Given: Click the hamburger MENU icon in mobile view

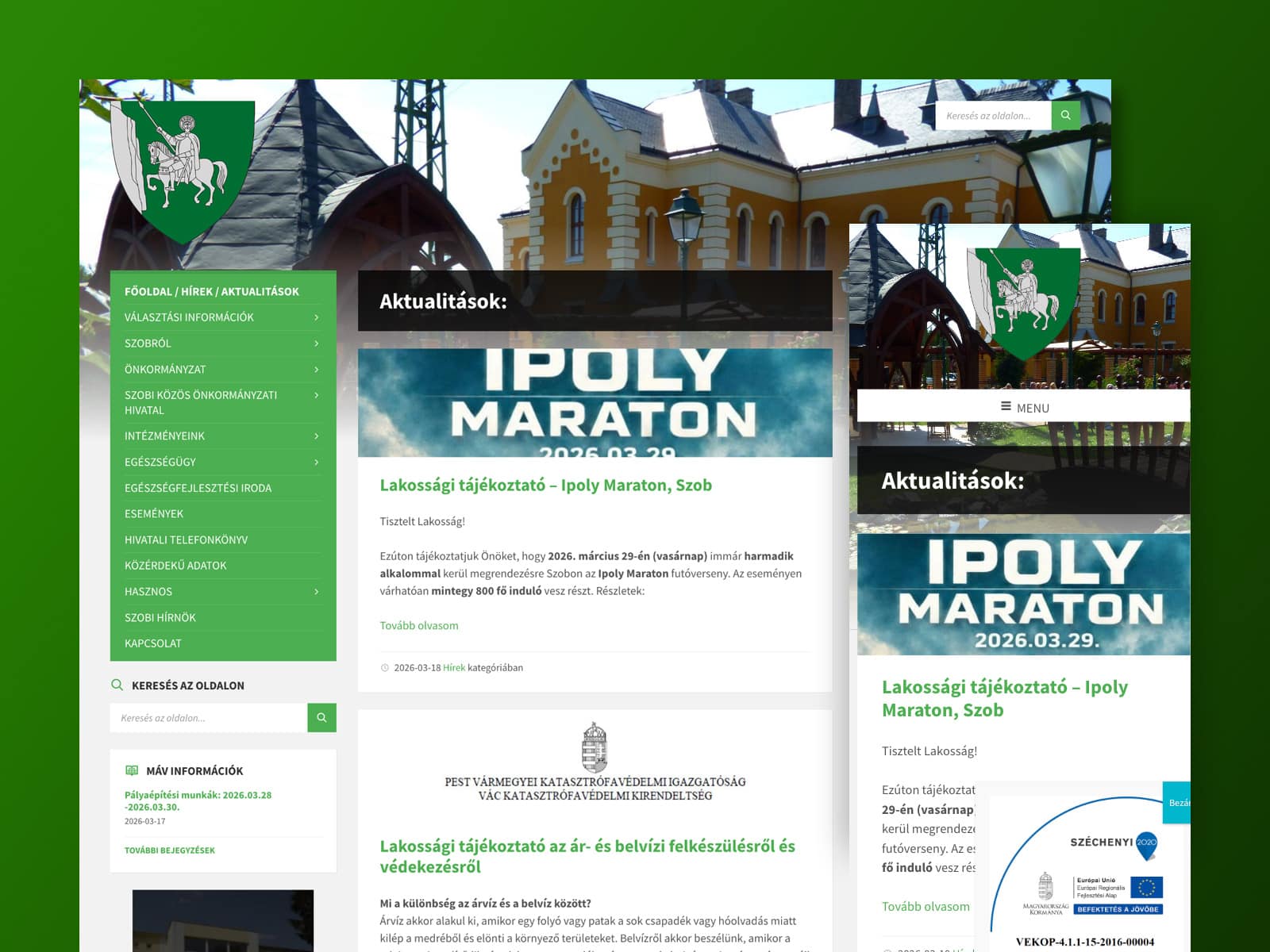Looking at the screenshot, I should [x=1006, y=407].
